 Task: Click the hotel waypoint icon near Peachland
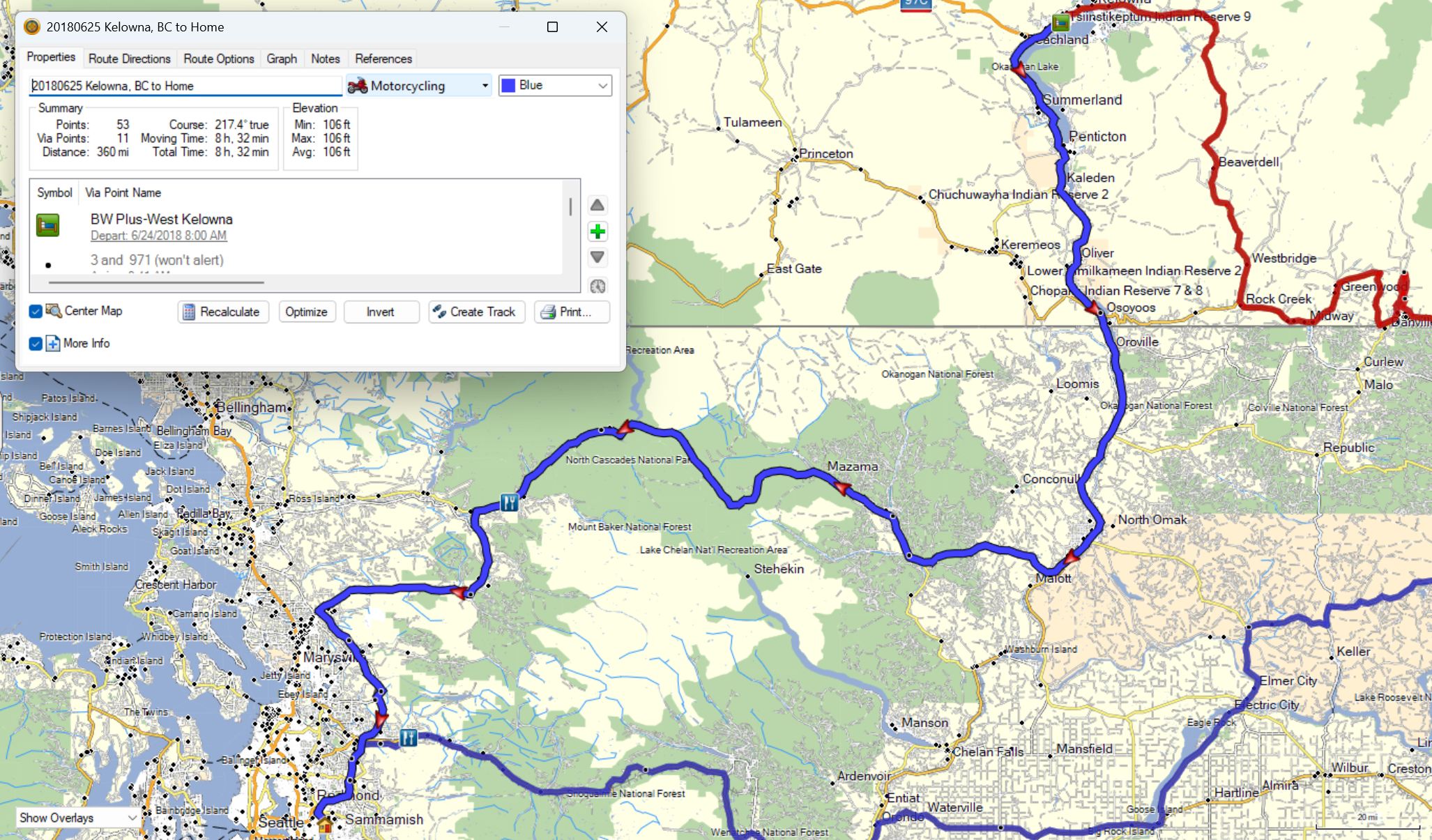click(x=1060, y=22)
